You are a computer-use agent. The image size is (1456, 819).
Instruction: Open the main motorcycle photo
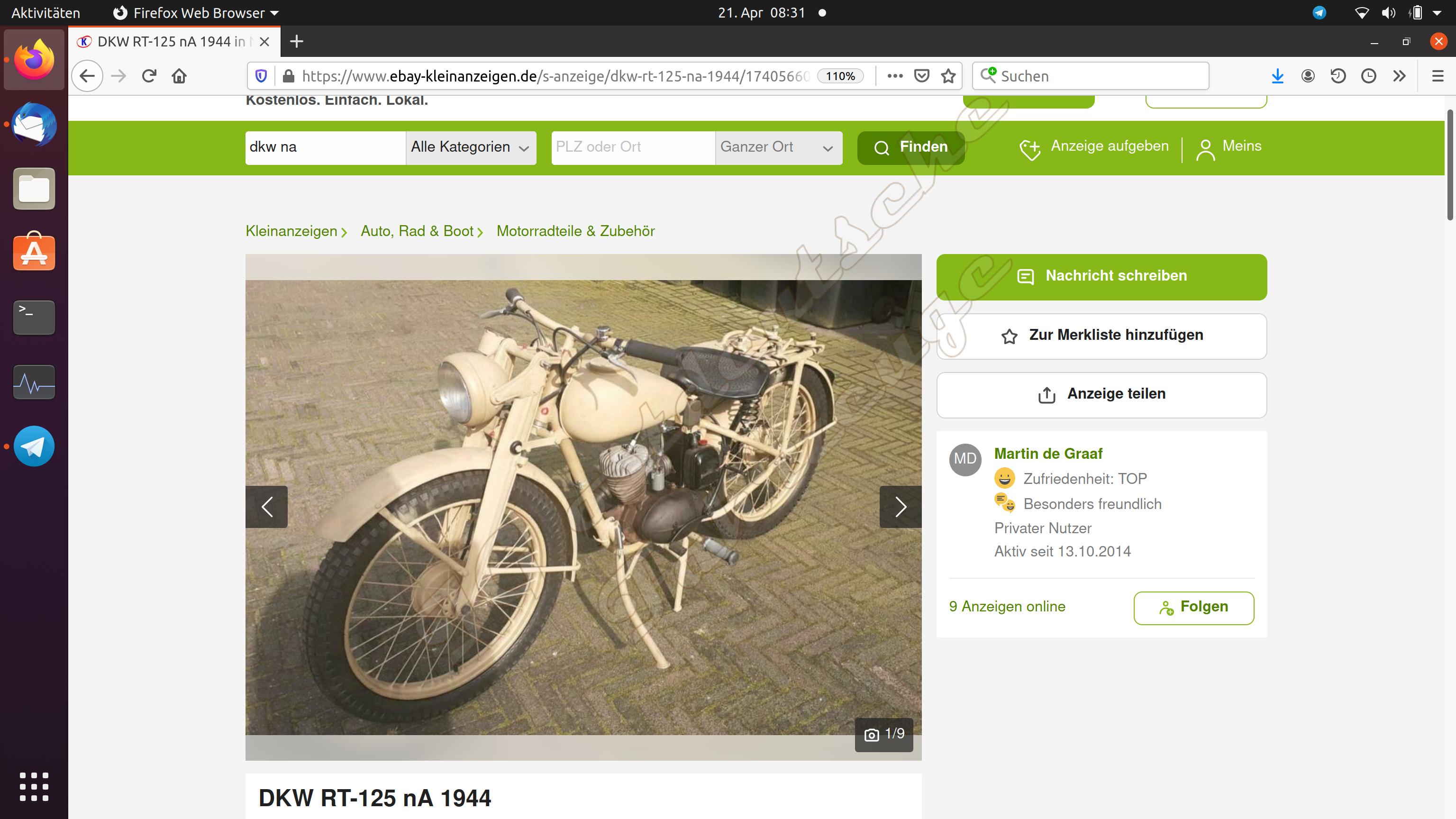[583, 507]
